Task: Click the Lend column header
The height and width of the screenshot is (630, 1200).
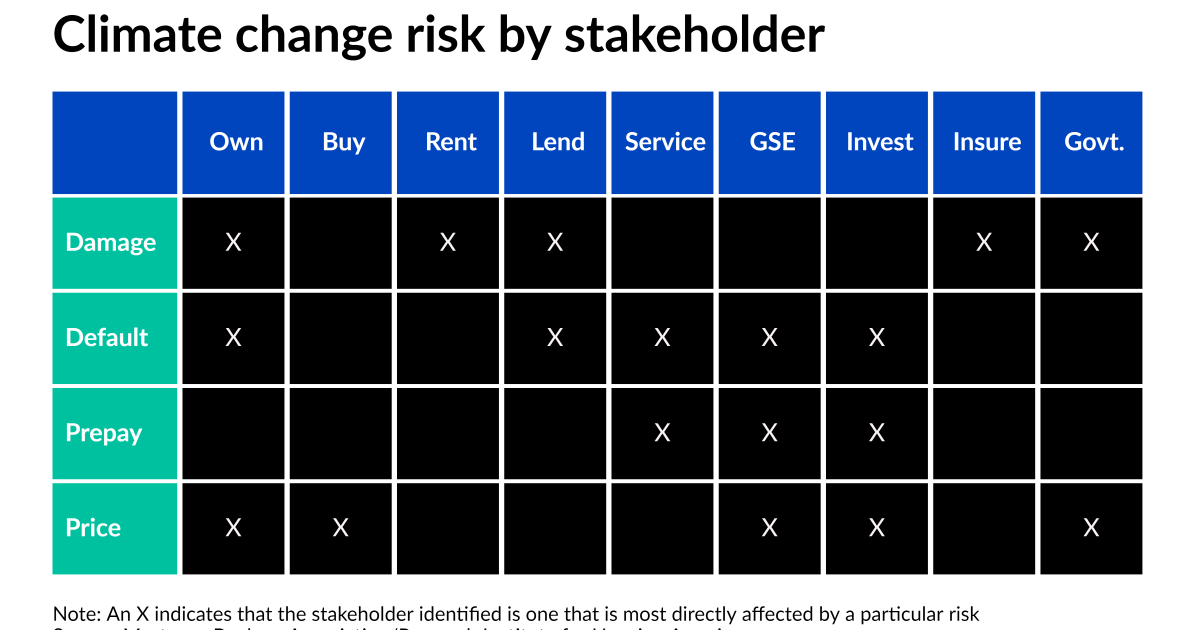Action: [x=557, y=142]
